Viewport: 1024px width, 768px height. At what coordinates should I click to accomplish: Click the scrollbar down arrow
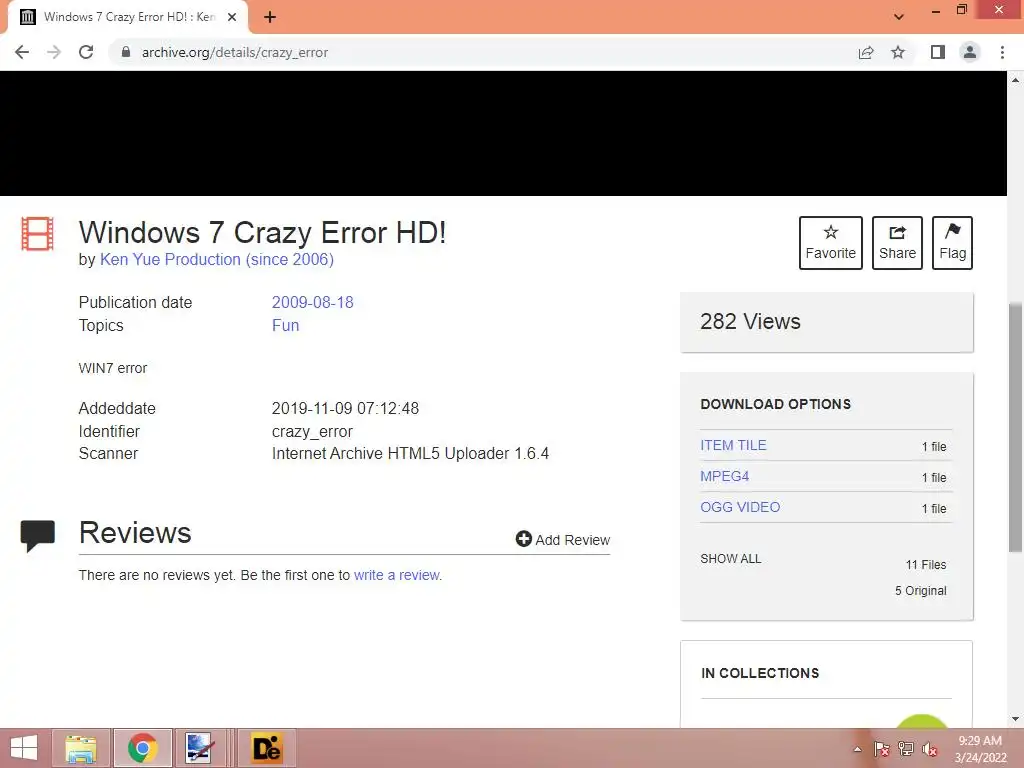[1015, 719]
